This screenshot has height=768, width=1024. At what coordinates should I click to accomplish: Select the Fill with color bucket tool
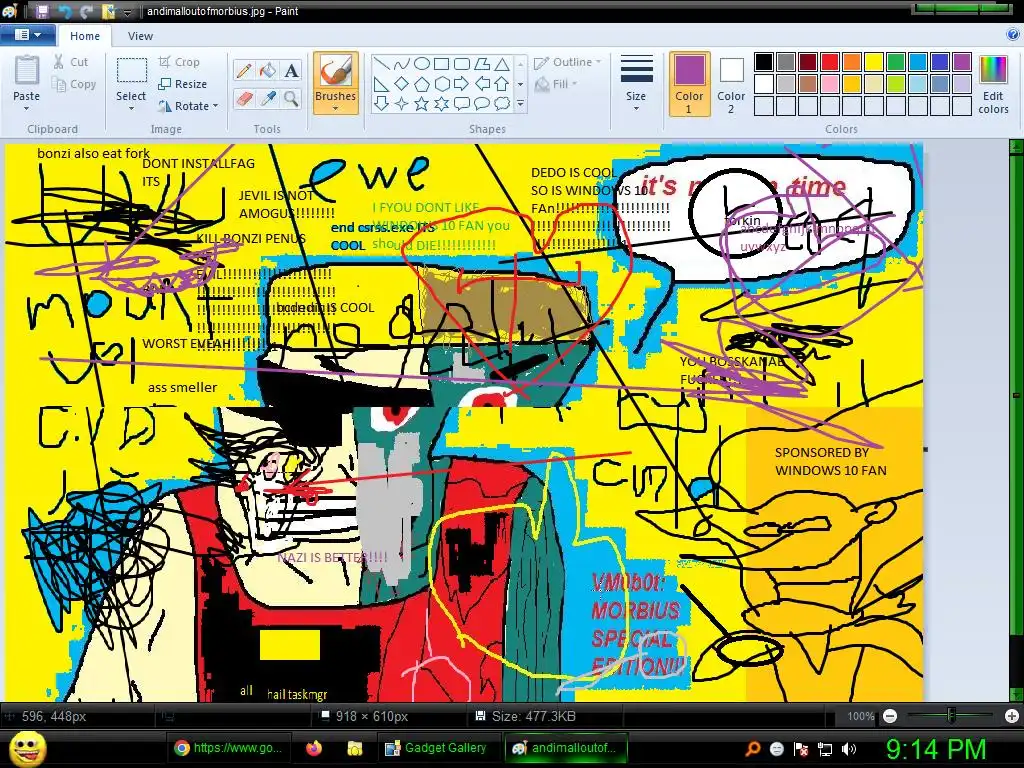268,70
